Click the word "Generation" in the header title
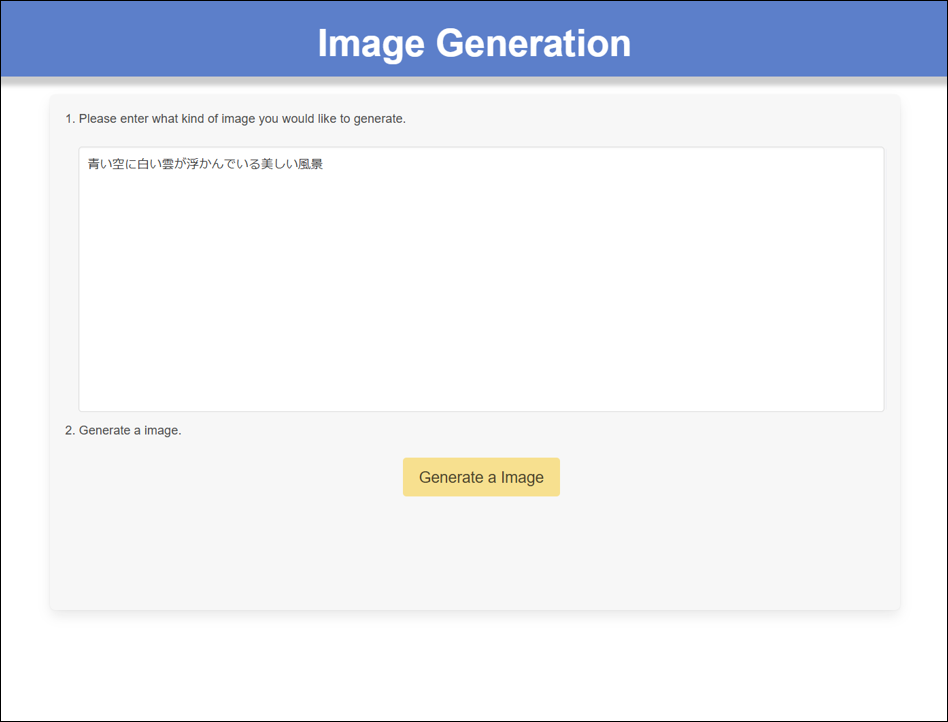The image size is (948, 722). (x=533, y=43)
